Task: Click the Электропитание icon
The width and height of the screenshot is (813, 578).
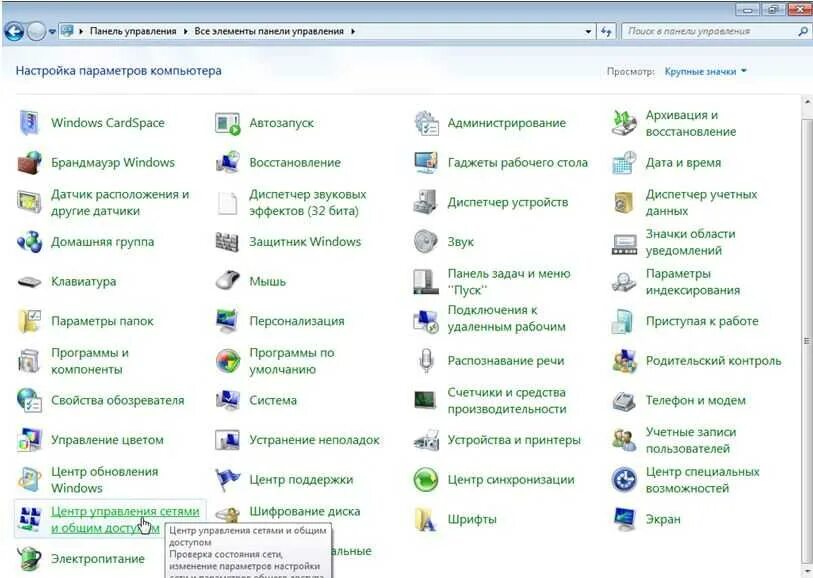Action: click(29, 559)
